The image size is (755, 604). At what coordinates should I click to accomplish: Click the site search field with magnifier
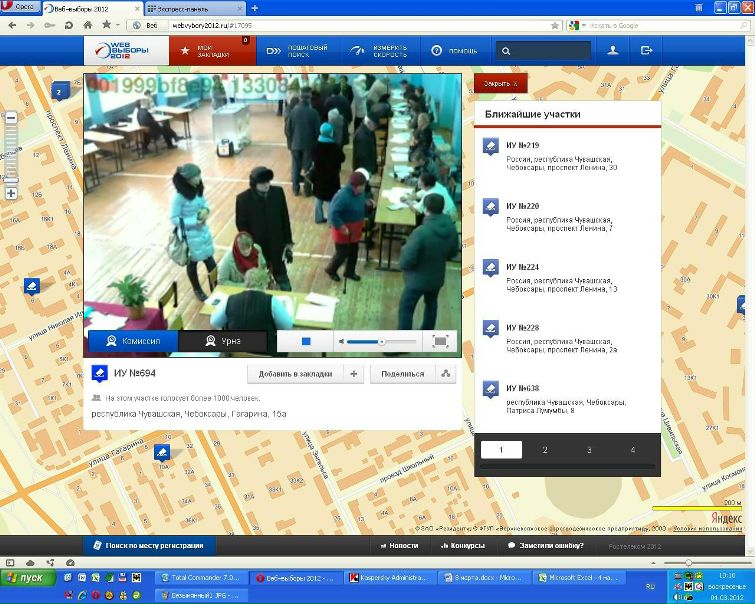click(x=543, y=51)
